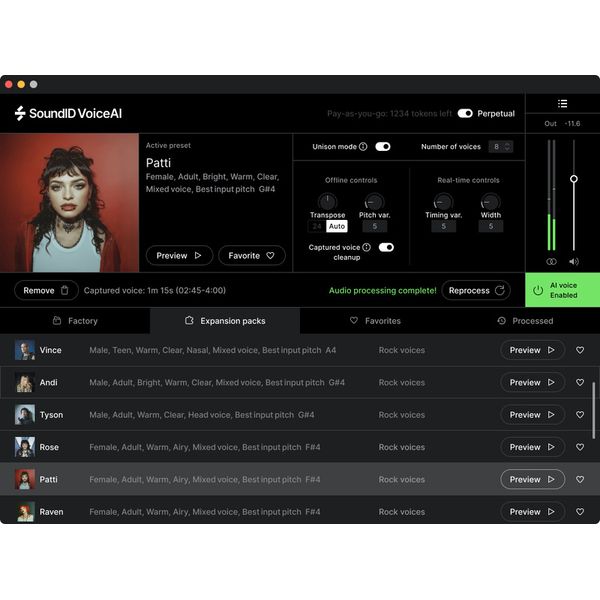The height and width of the screenshot is (600, 600).
Task: Click Tyson's 'Rock voices' pack label
Action: (402, 415)
